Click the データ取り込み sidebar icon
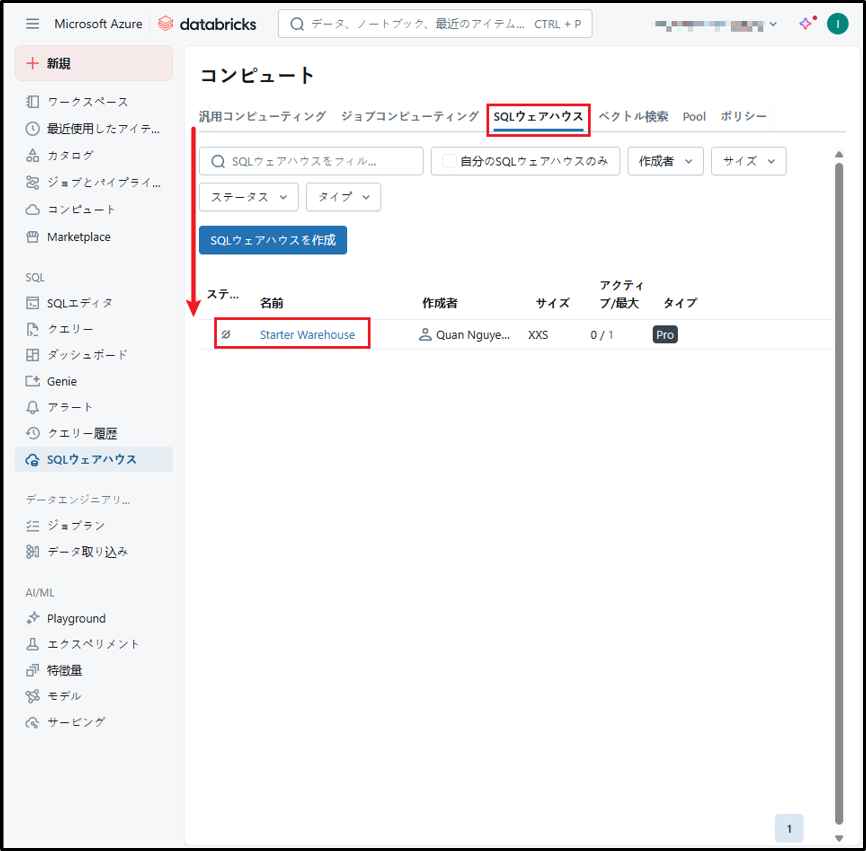 click(33, 551)
